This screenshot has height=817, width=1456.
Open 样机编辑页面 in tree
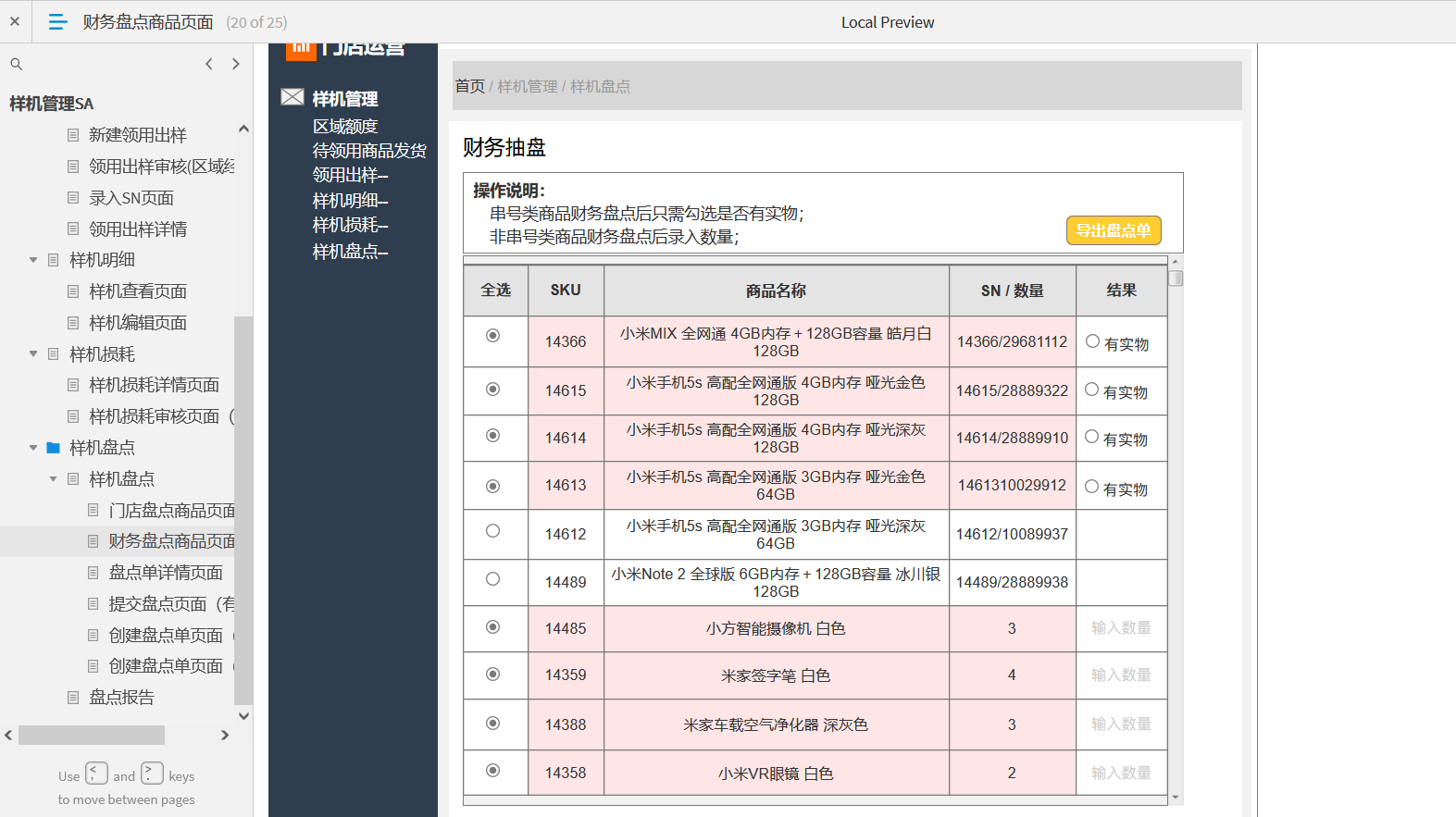tap(138, 323)
